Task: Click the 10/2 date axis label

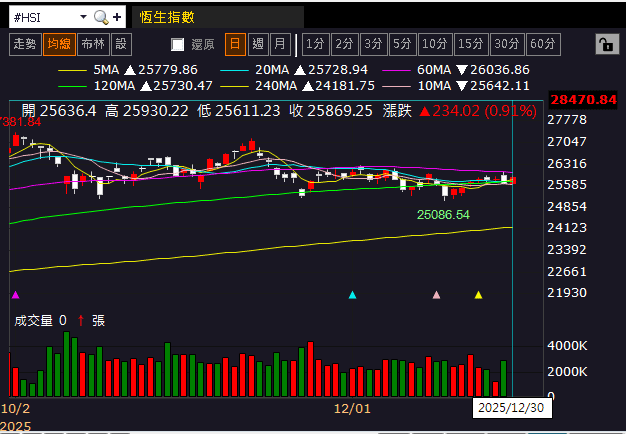Action: [16, 409]
